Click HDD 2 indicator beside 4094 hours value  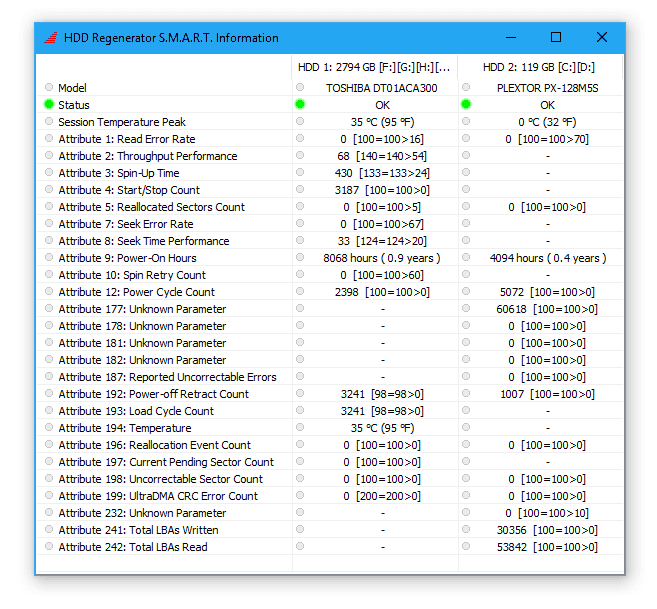click(x=466, y=257)
